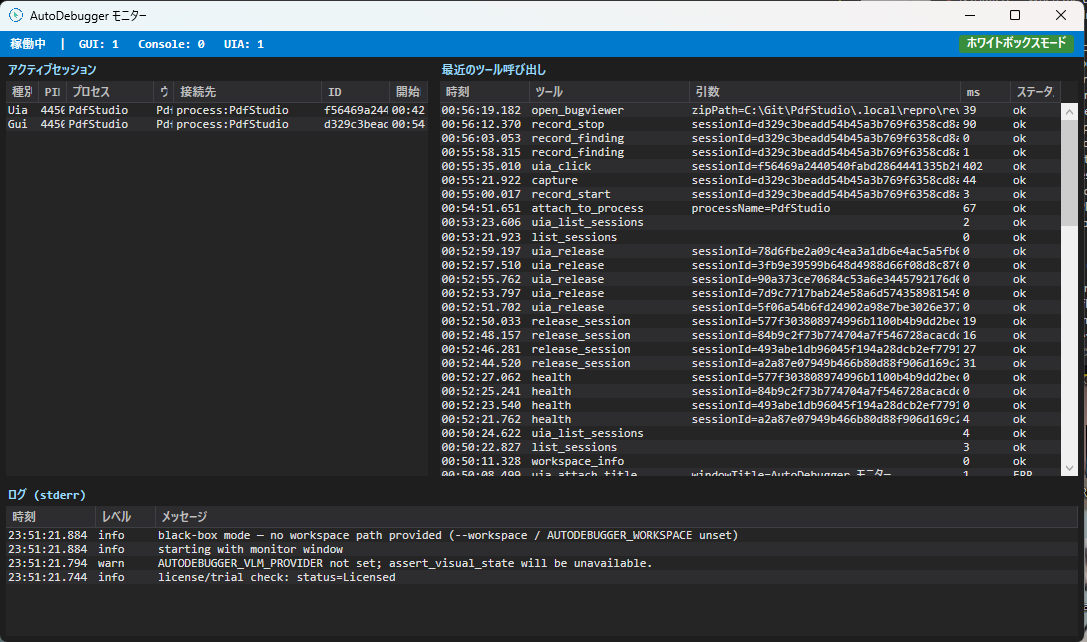Select health call at 00:52:21.762
The height and width of the screenshot is (642, 1087).
click(x=750, y=419)
